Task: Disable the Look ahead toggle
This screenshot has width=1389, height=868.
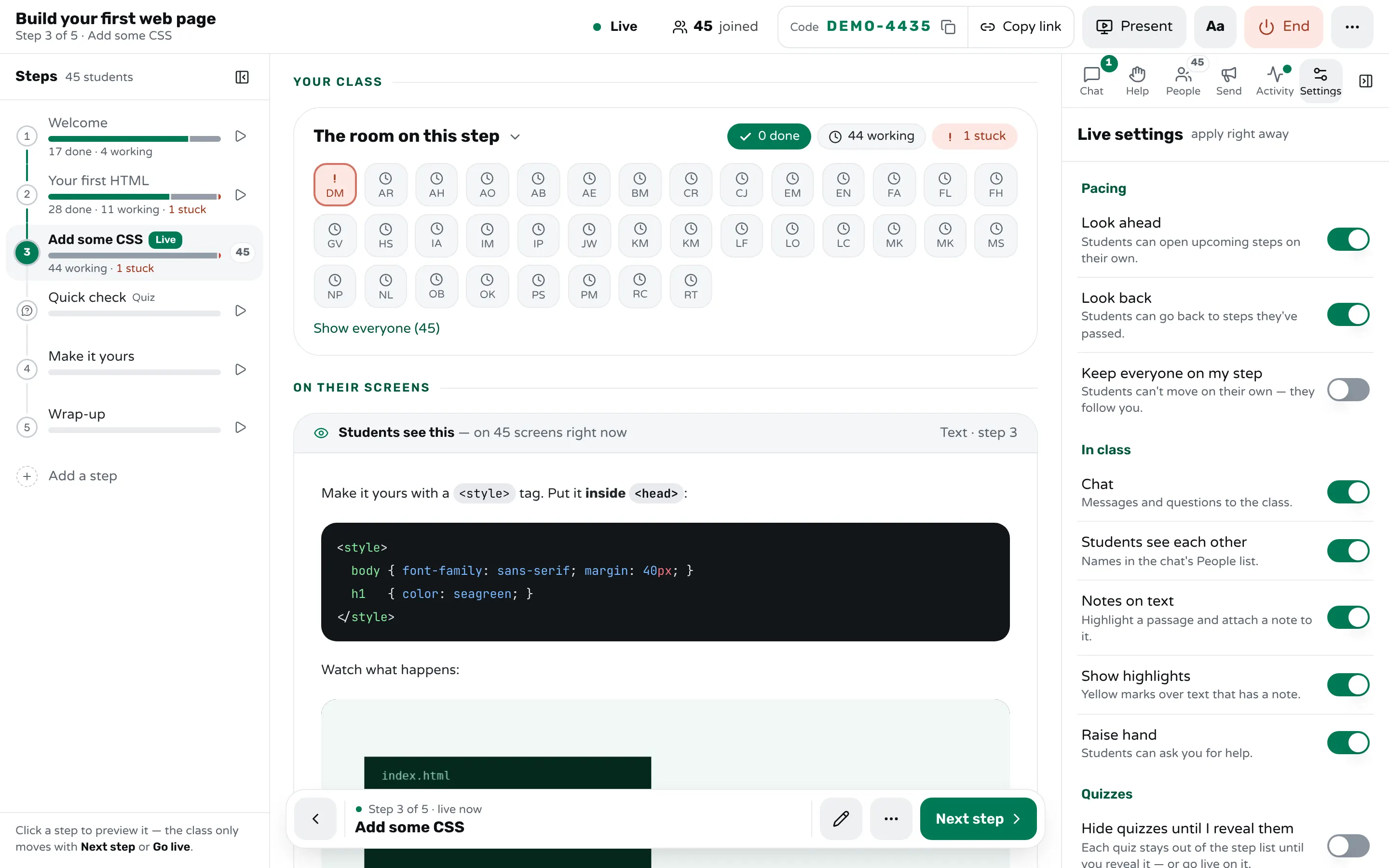Action: click(x=1348, y=239)
